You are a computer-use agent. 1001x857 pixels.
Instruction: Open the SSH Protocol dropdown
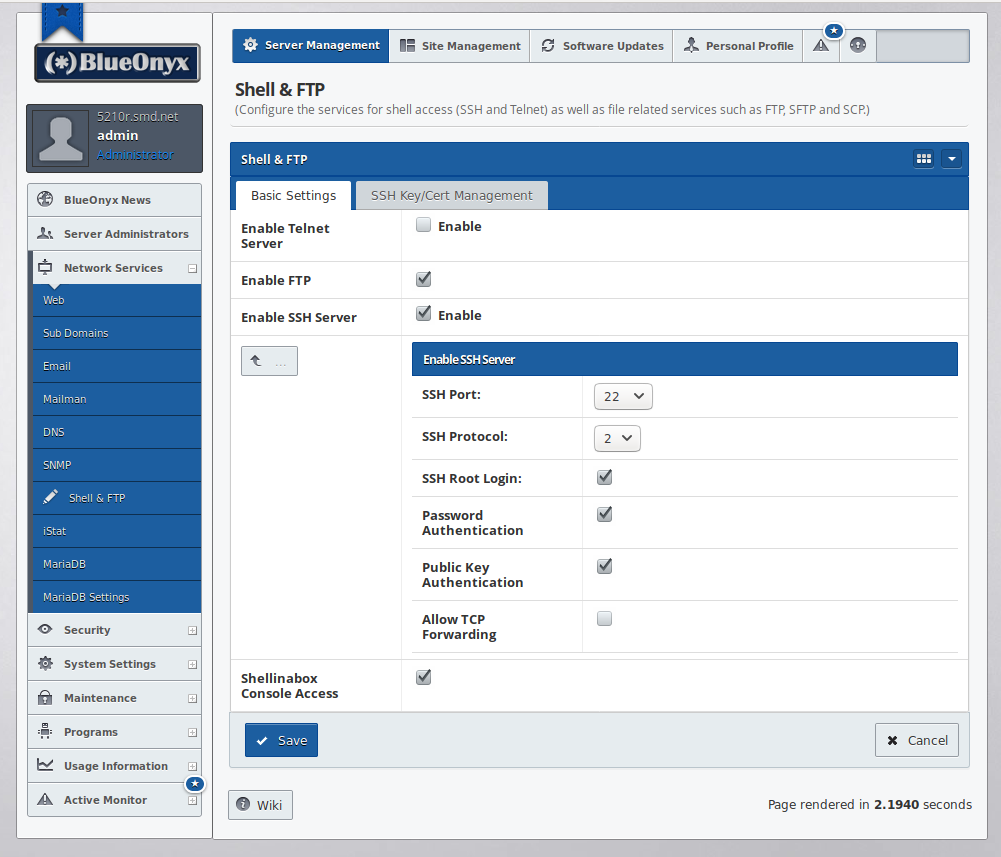[617, 439]
